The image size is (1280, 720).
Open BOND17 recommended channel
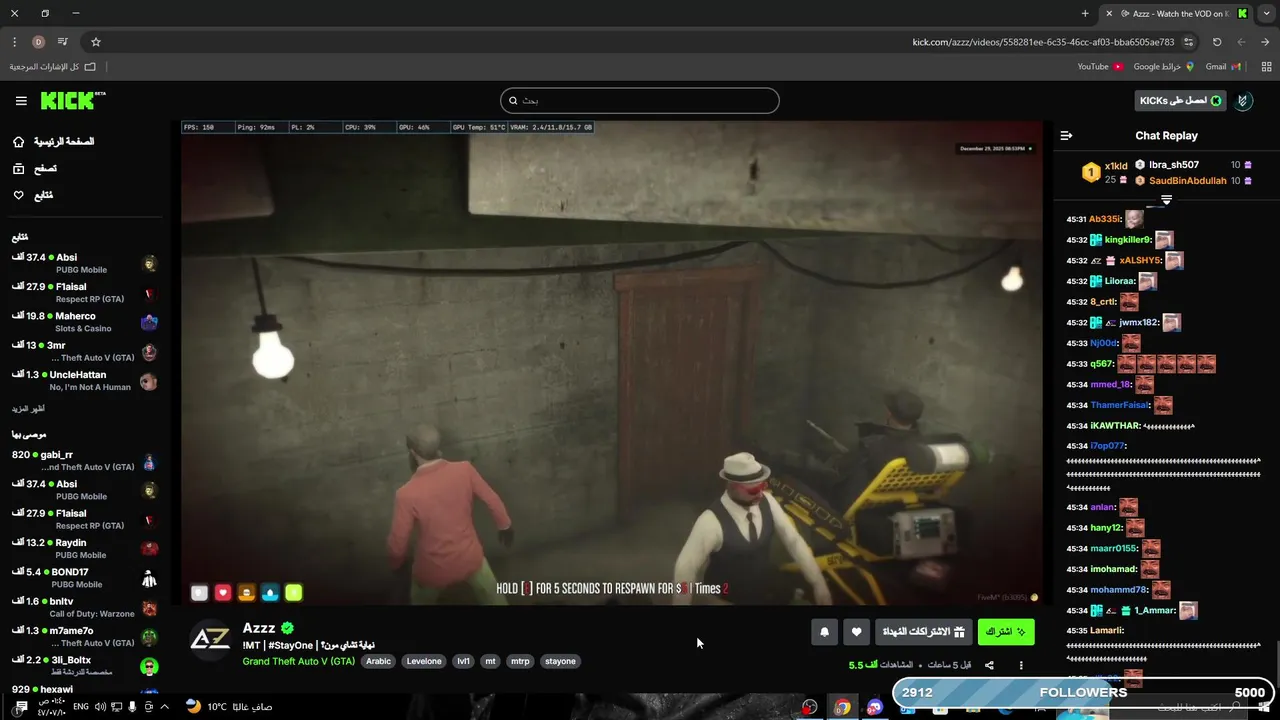coord(85,578)
